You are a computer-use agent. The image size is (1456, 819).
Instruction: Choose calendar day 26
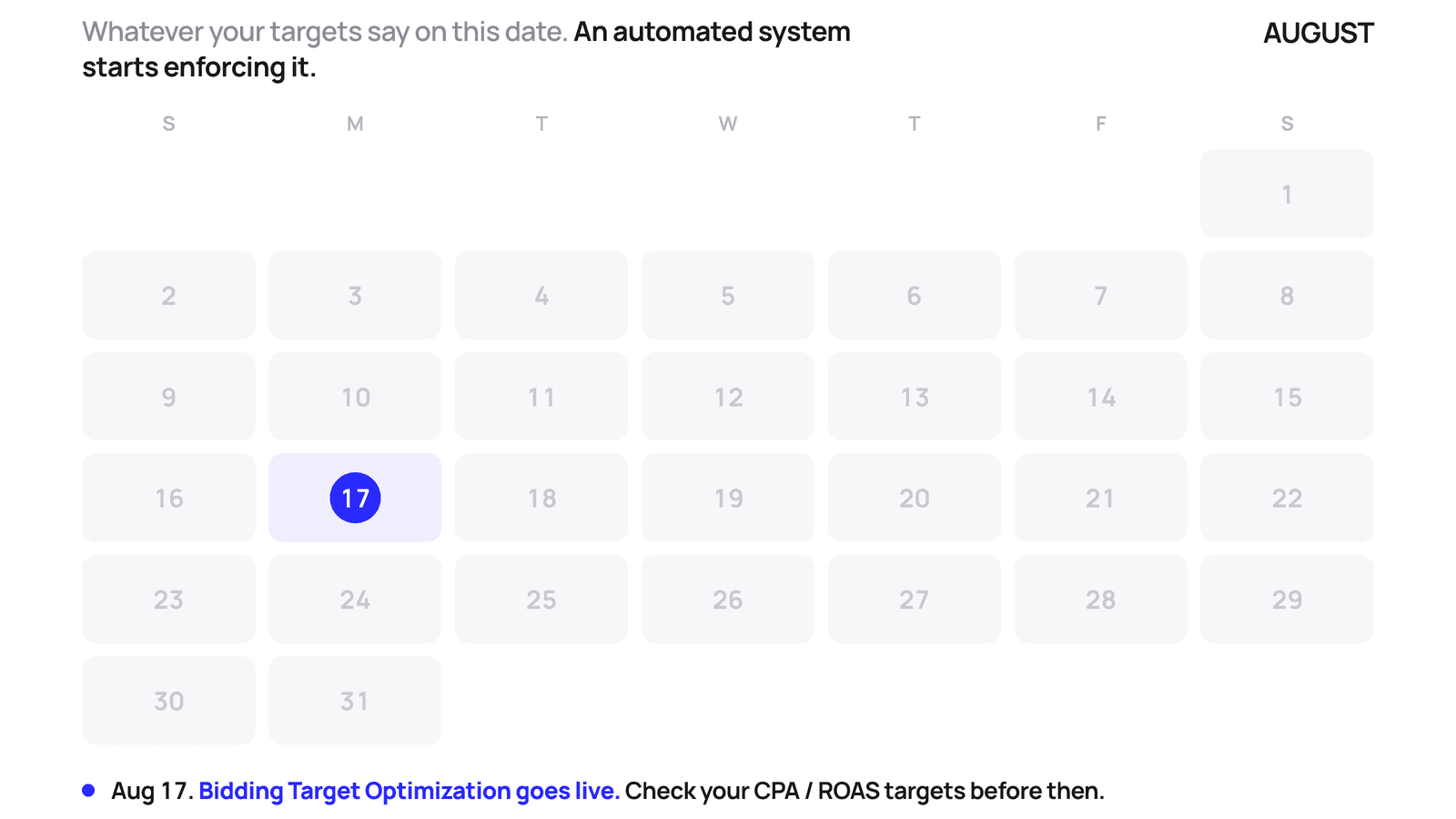[728, 600]
